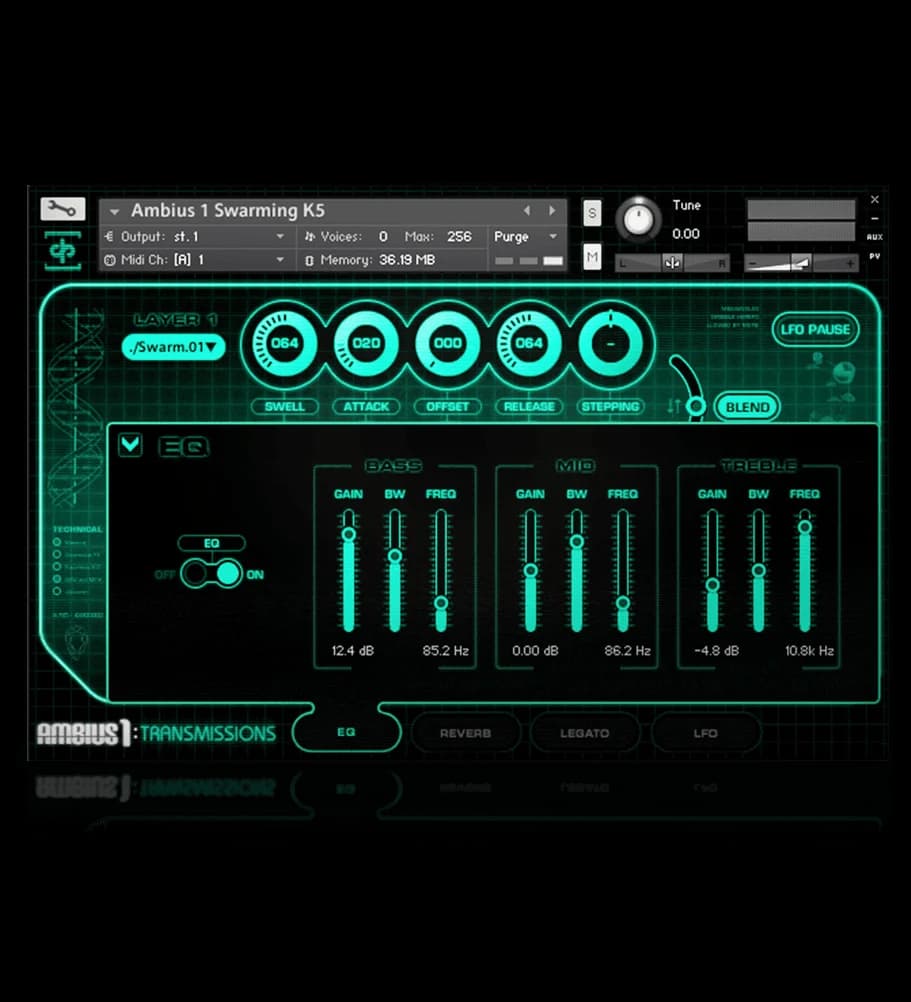Switch to the Legato tab
The height and width of the screenshot is (1002, 911).
[x=584, y=733]
